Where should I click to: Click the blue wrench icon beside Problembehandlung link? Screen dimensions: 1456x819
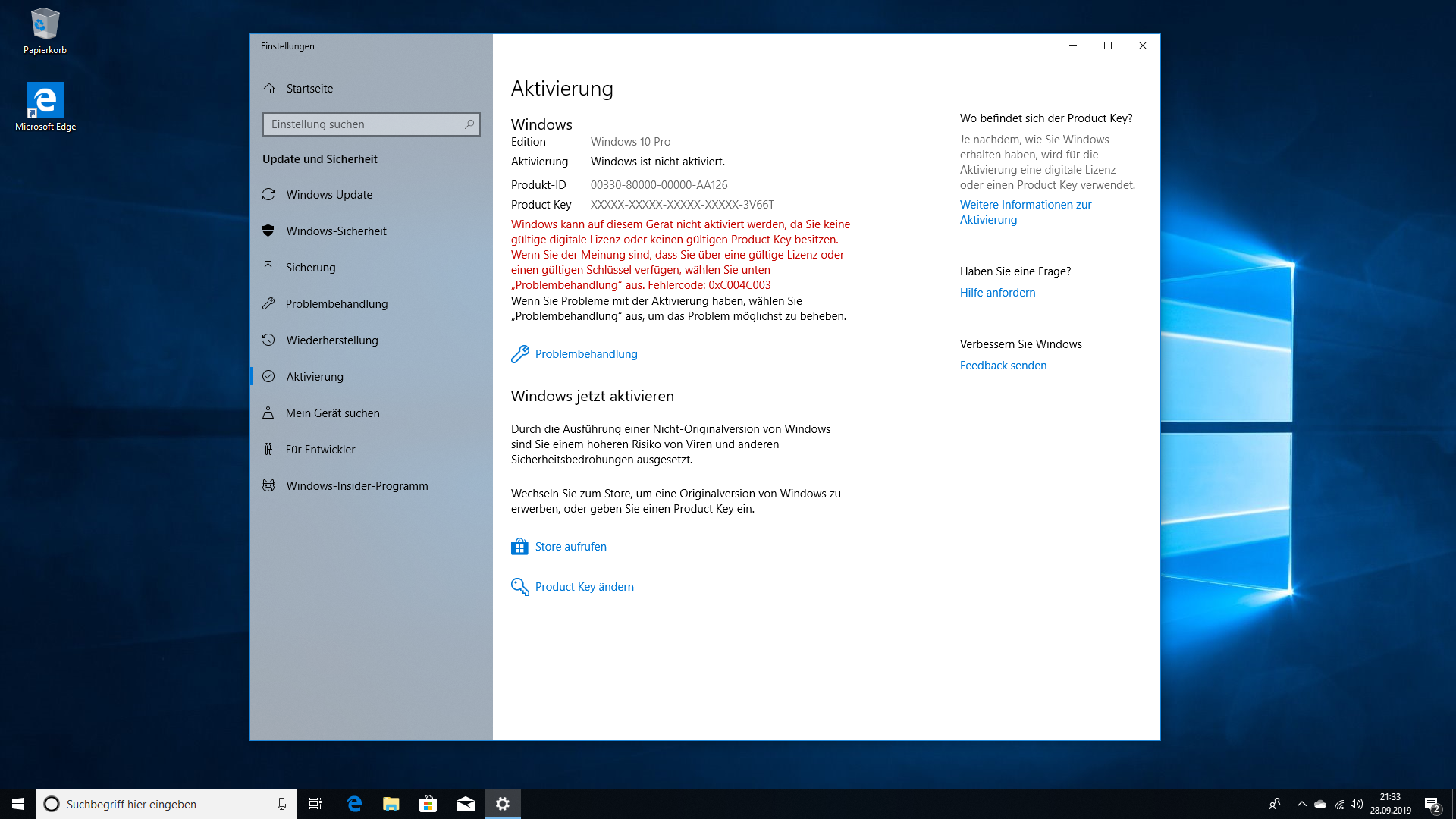519,354
